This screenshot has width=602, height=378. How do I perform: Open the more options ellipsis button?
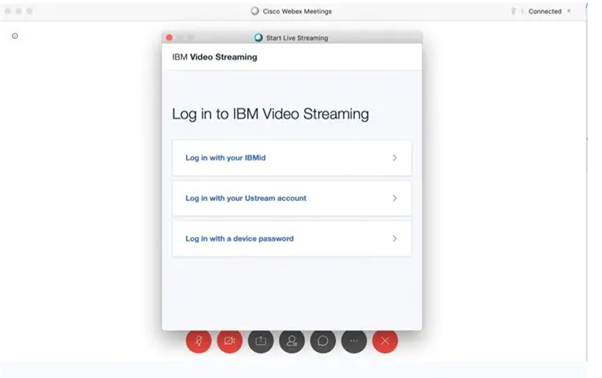click(354, 340)
